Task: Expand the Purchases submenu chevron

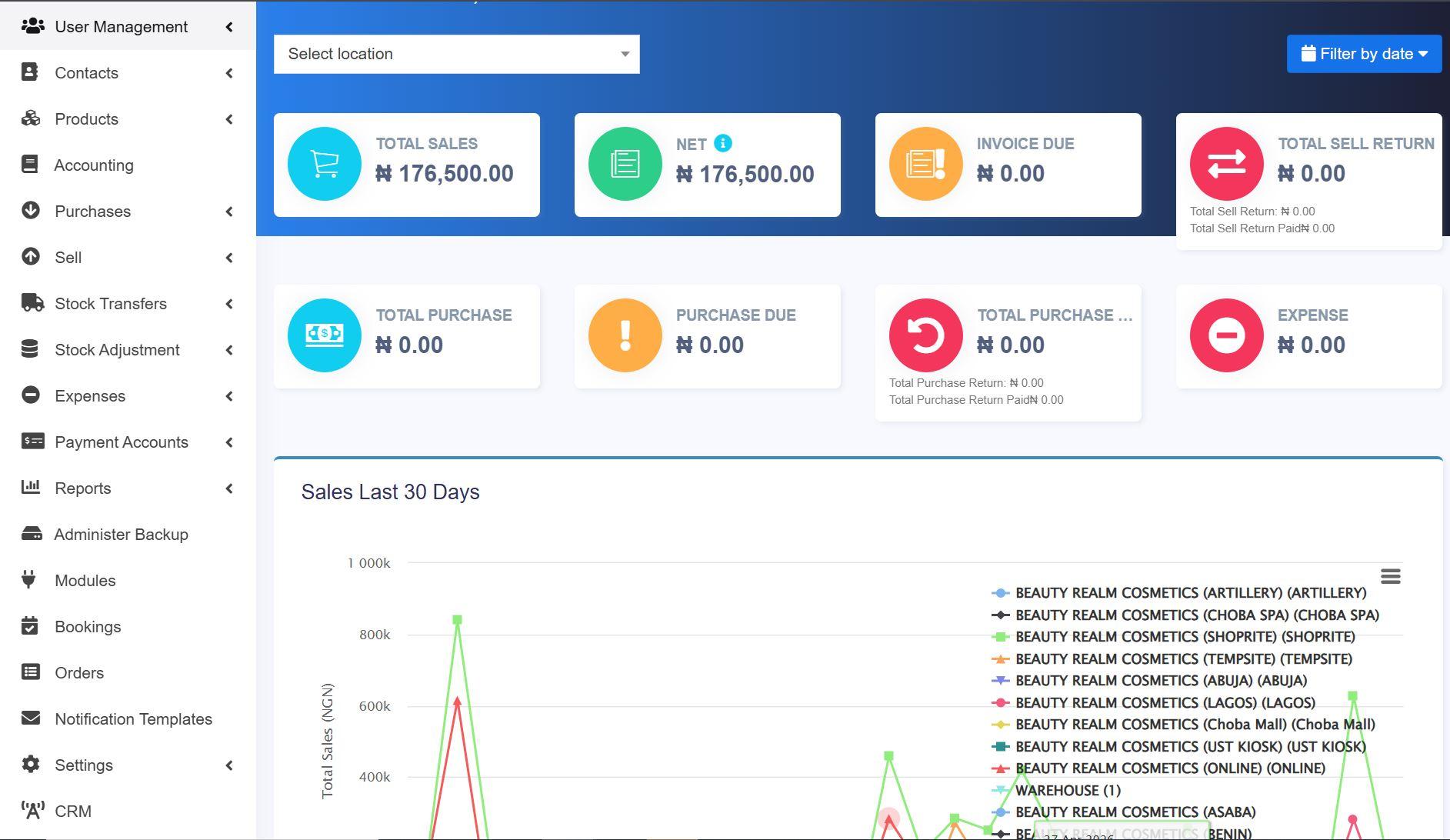Action: (x=229, y=212)
